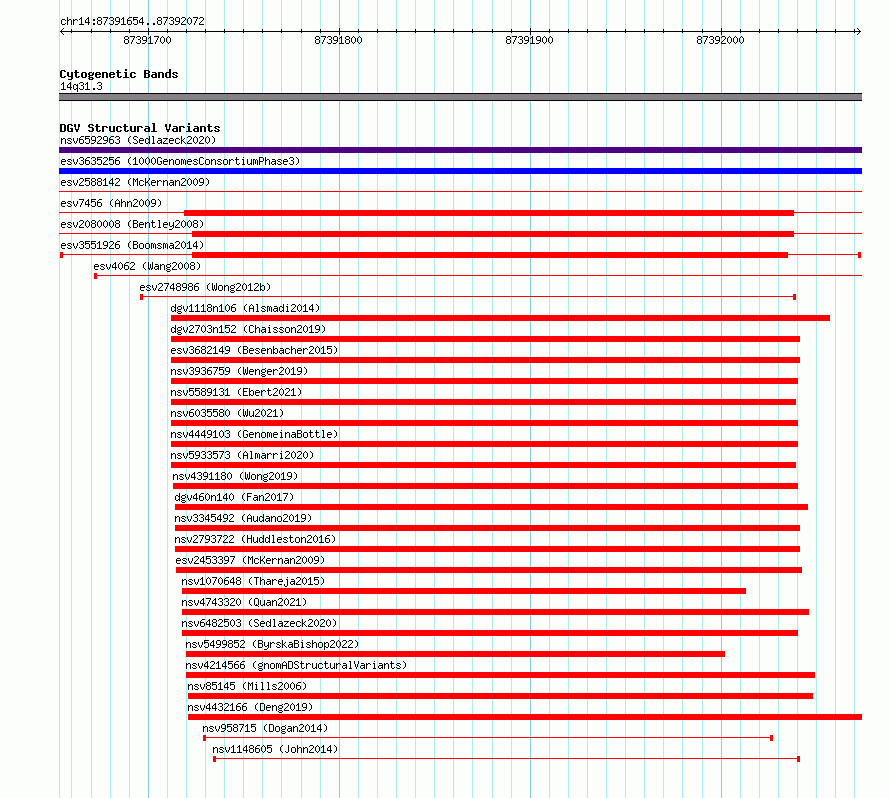The image size is (890, 798).
Task: Click the red bar under nsv4214566 (gnomADStructuralVariants)
Action: click(x=500, y=675)
